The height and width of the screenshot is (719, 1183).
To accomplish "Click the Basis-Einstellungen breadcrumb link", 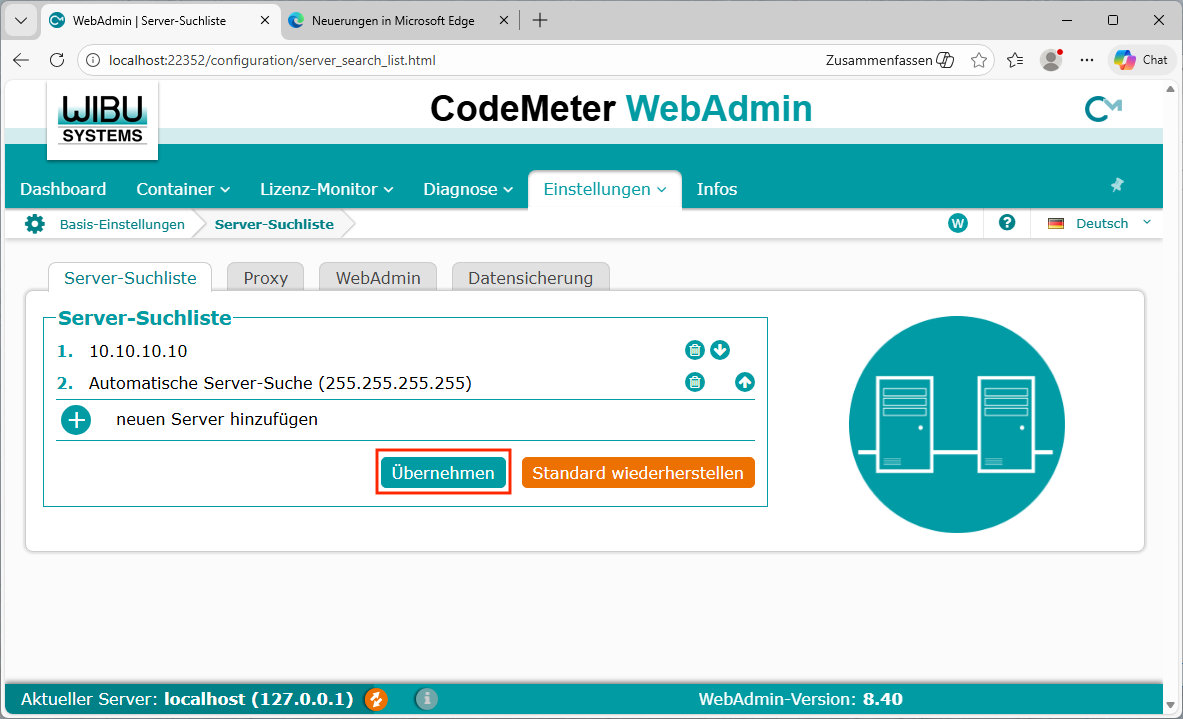I will (122, 224).
